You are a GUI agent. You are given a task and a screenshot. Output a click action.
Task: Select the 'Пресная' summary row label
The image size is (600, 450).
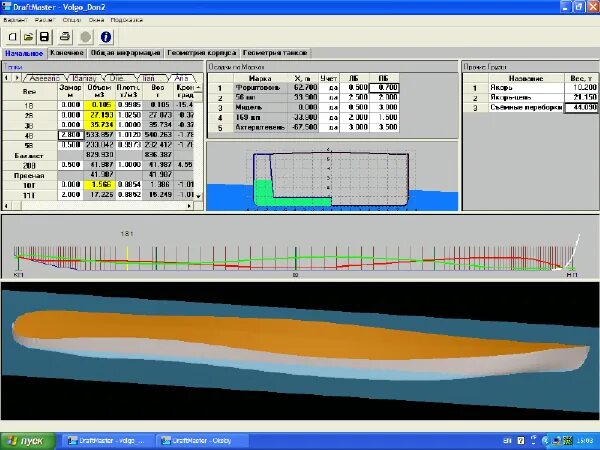pyautogui.click(x=29, y=176)
